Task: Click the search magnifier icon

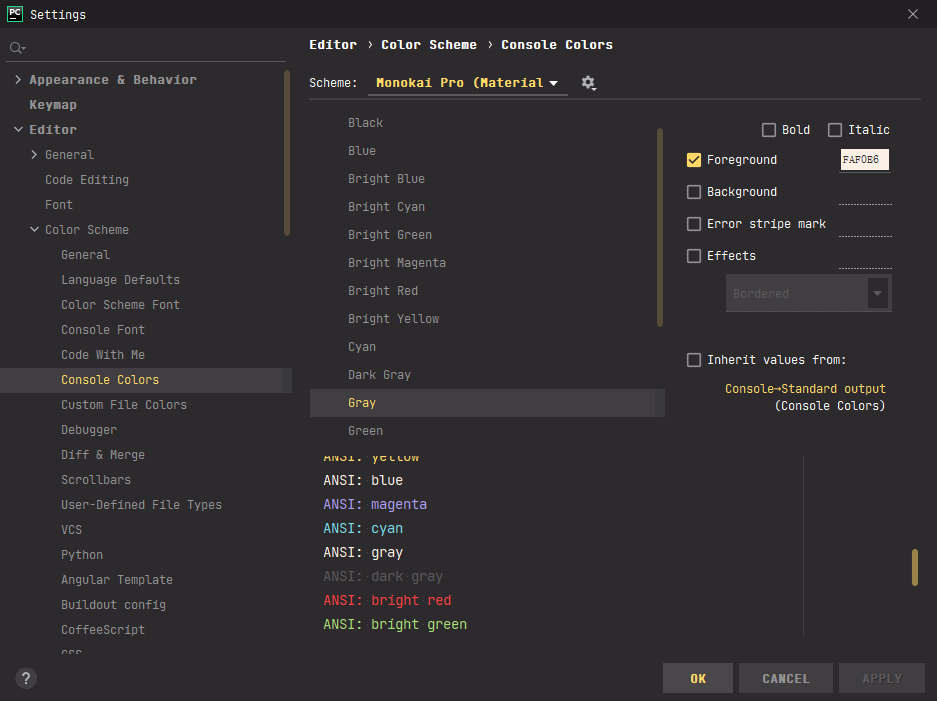Action: (x=16, y=48)
